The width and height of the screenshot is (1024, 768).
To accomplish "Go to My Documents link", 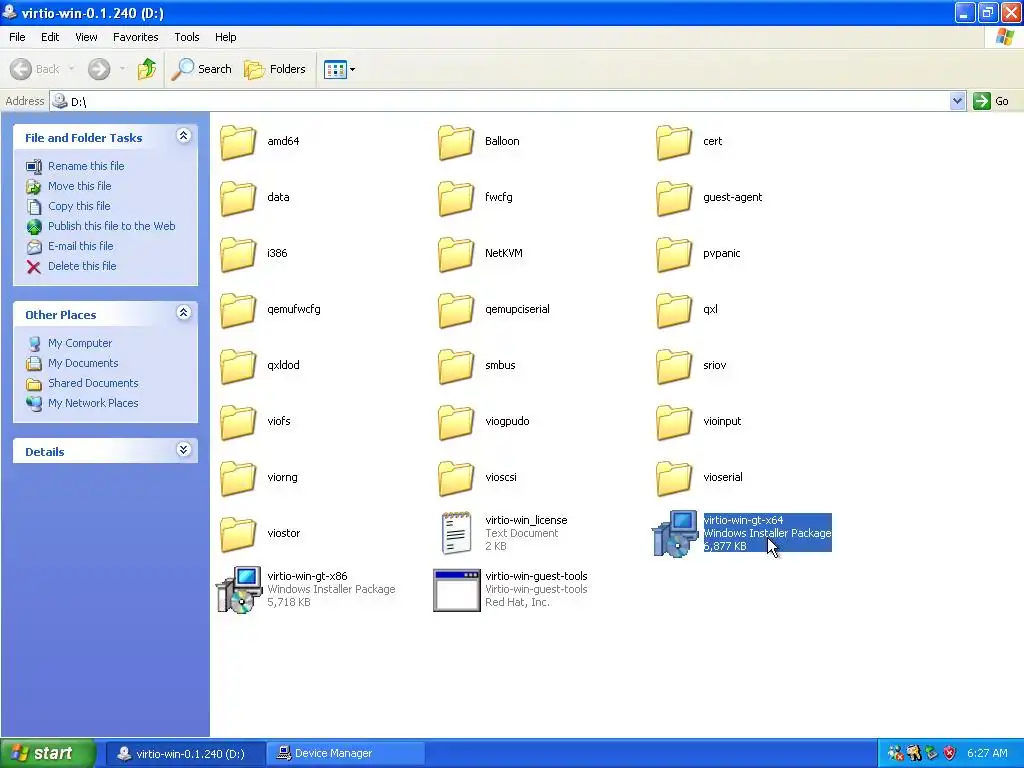I will pyautogui.click(x=83, y=363).
